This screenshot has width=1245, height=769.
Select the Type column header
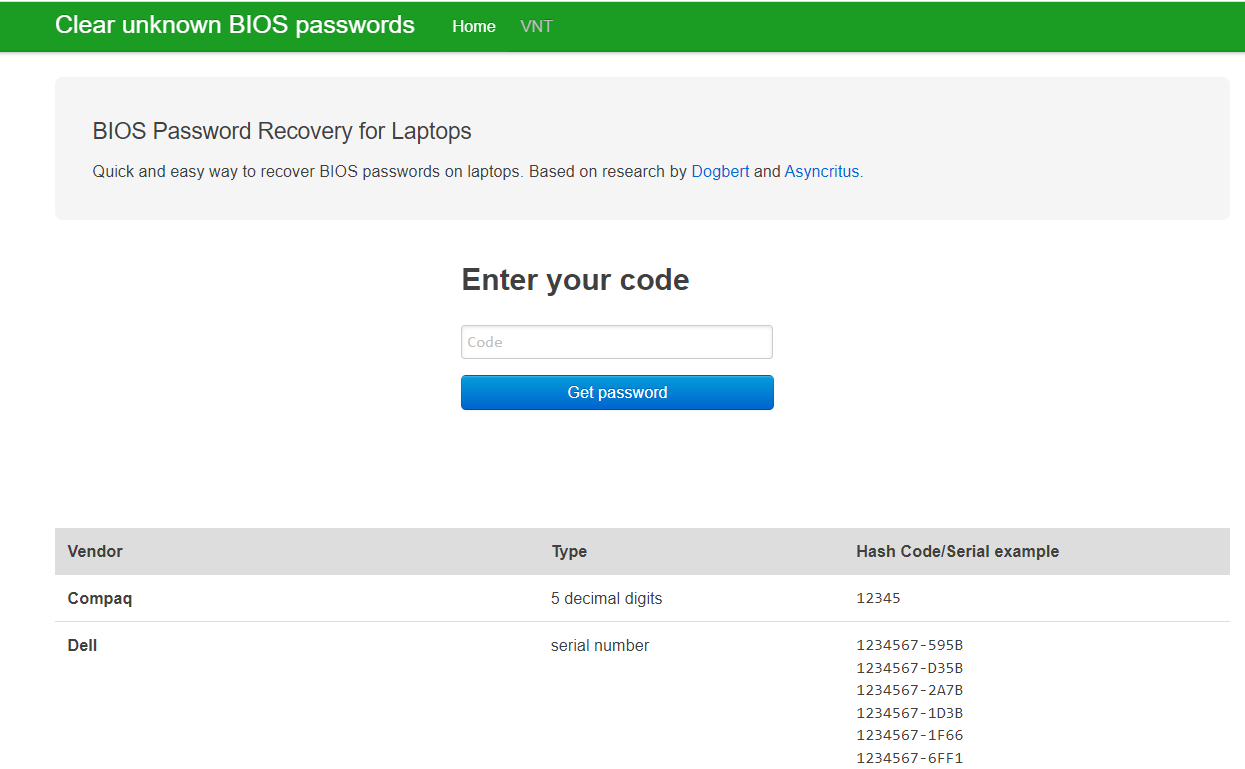pyautogui.click(x=570, y=551)
